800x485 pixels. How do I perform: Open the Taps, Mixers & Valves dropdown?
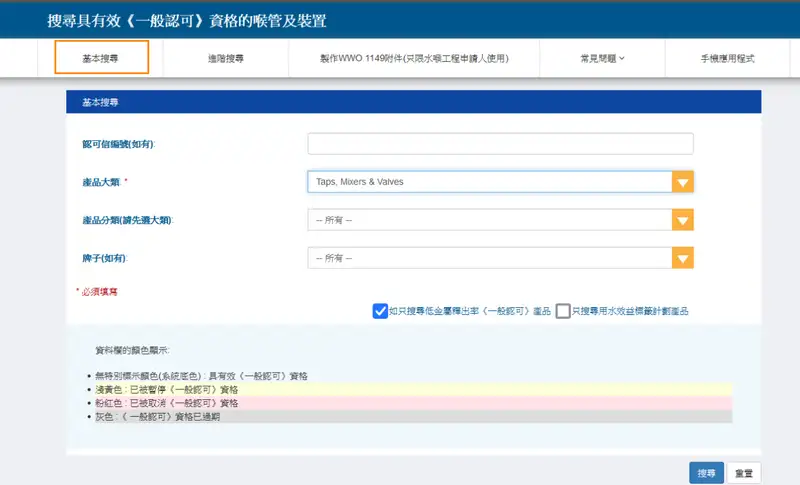[x=489, y=182]
